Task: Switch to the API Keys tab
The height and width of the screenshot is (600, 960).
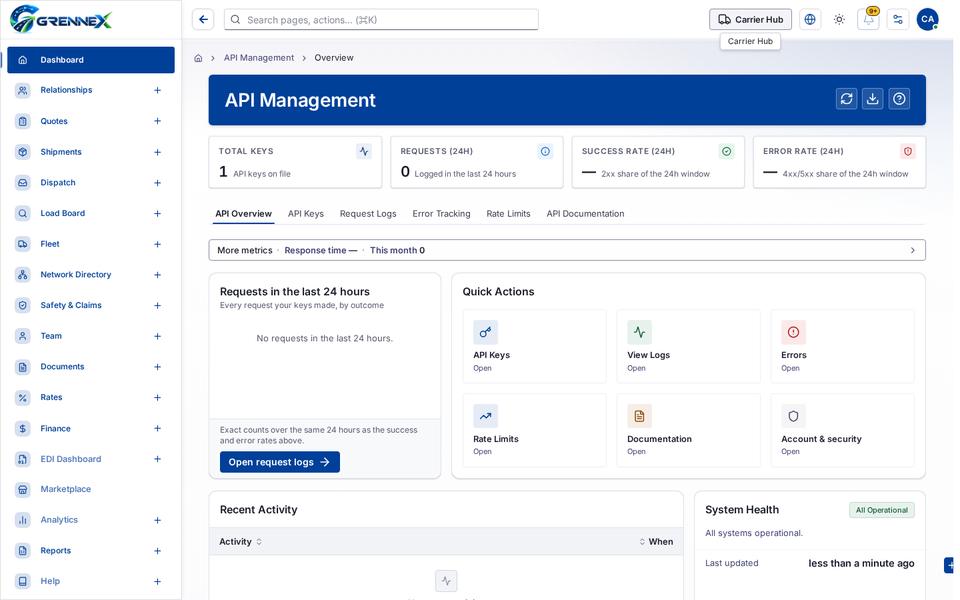Action: pyautogui.click(x=306, y=214)
